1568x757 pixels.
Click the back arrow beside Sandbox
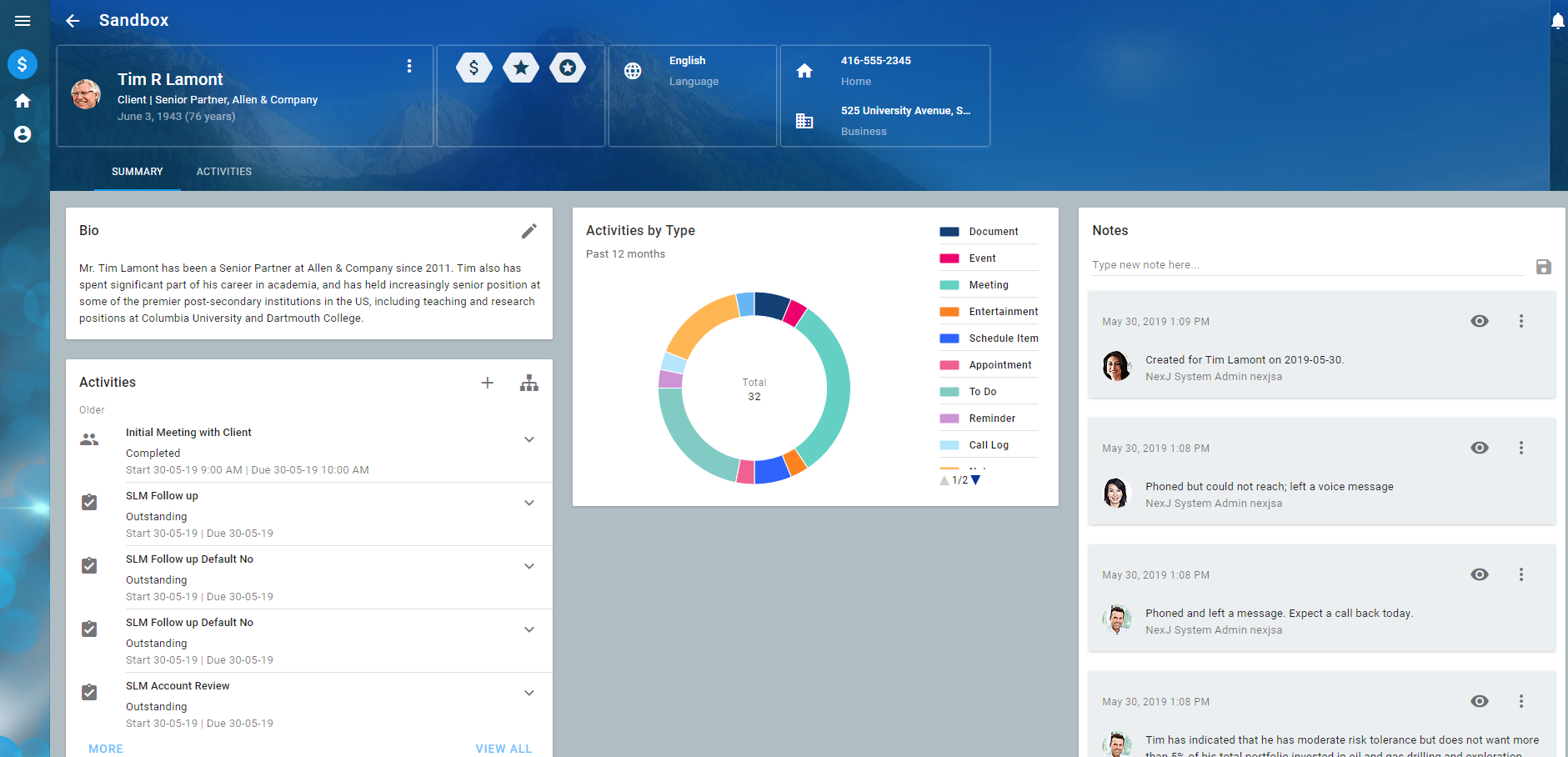(73, 21)
